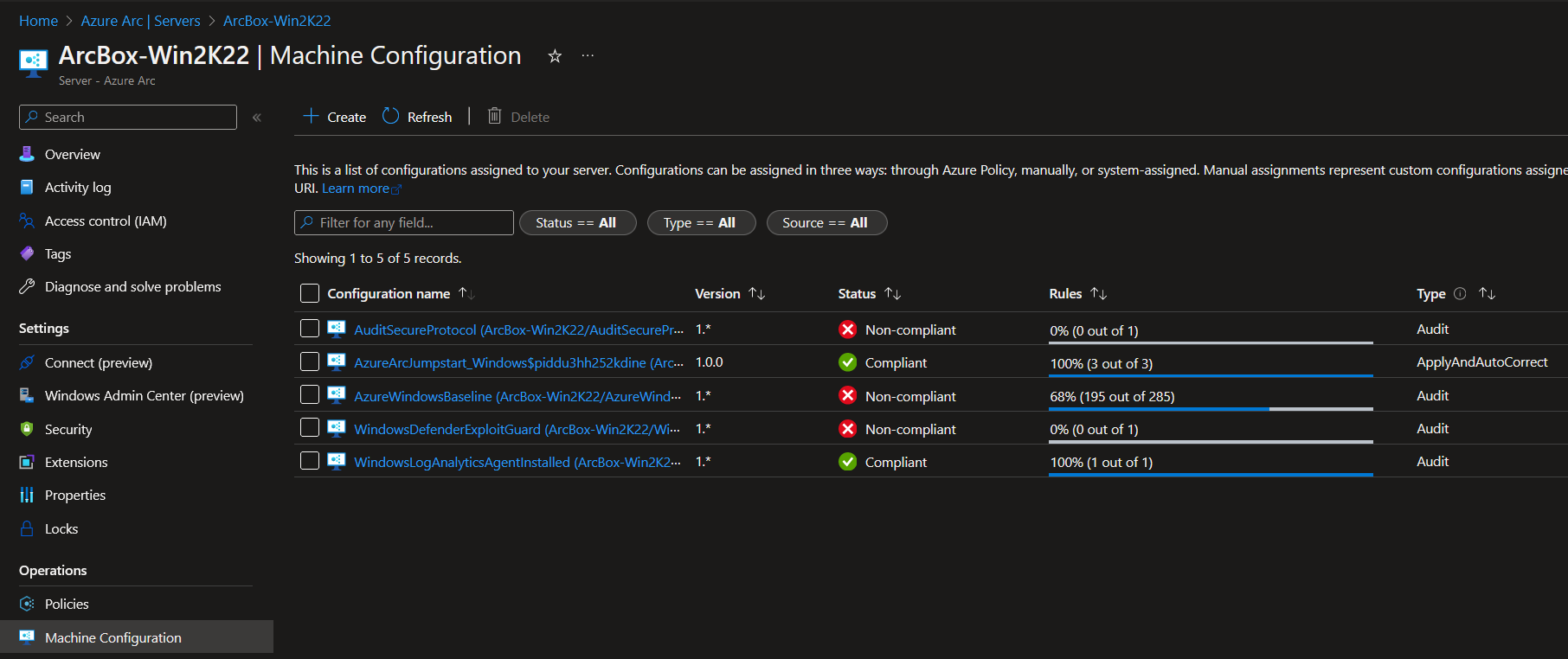Sort by Version column arrows
1568x659 pixels.
[x=756, y=293]
